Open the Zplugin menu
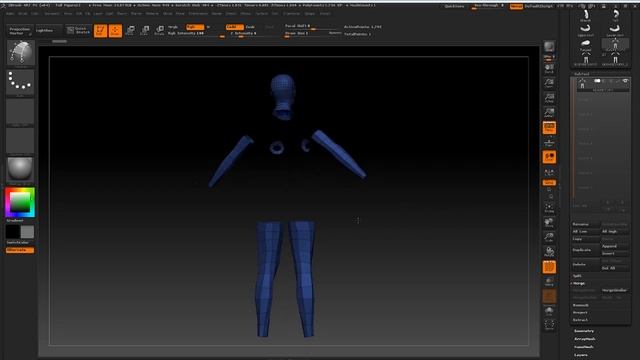Image resolution: width=640 pixels, height=360 pixels. [309, 13]
